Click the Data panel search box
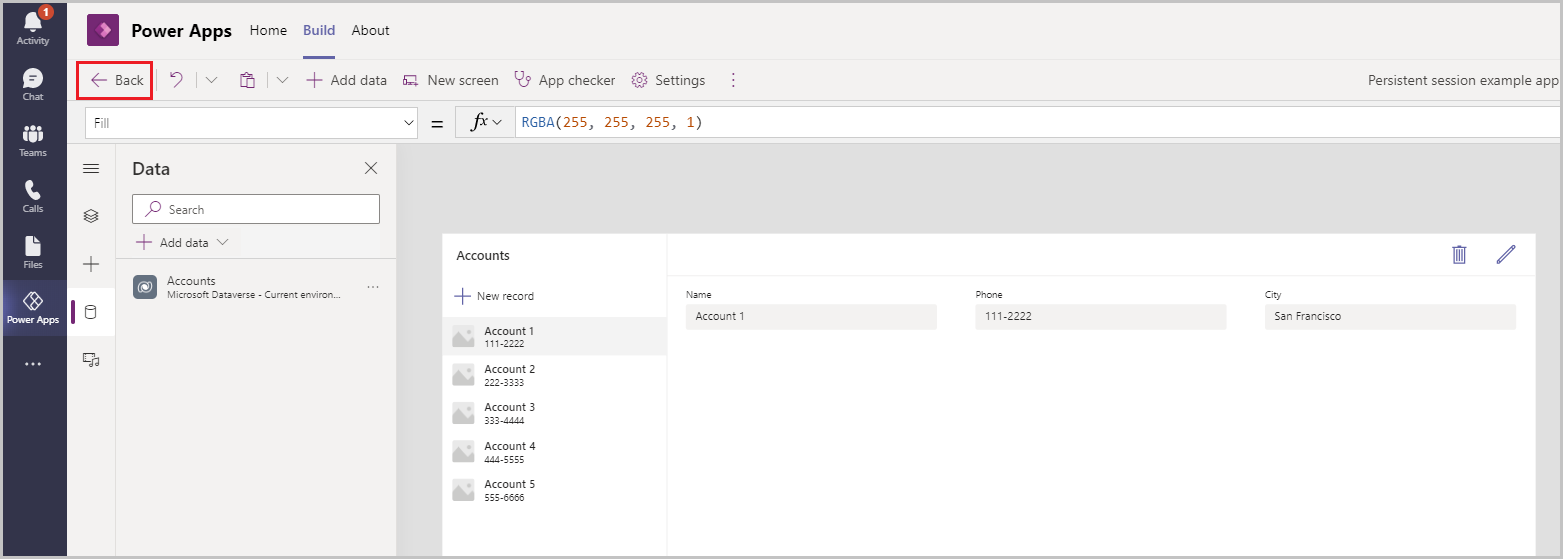1563x559 pixels. 256,209
